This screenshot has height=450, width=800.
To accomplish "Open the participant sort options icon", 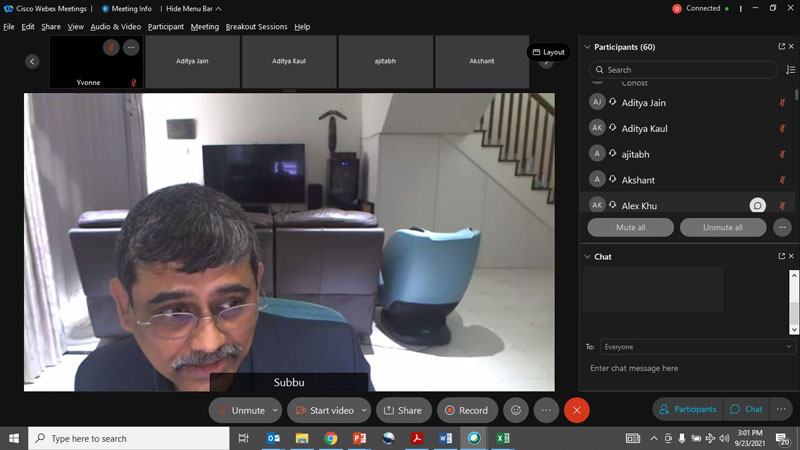I will [x=790, y=70].
